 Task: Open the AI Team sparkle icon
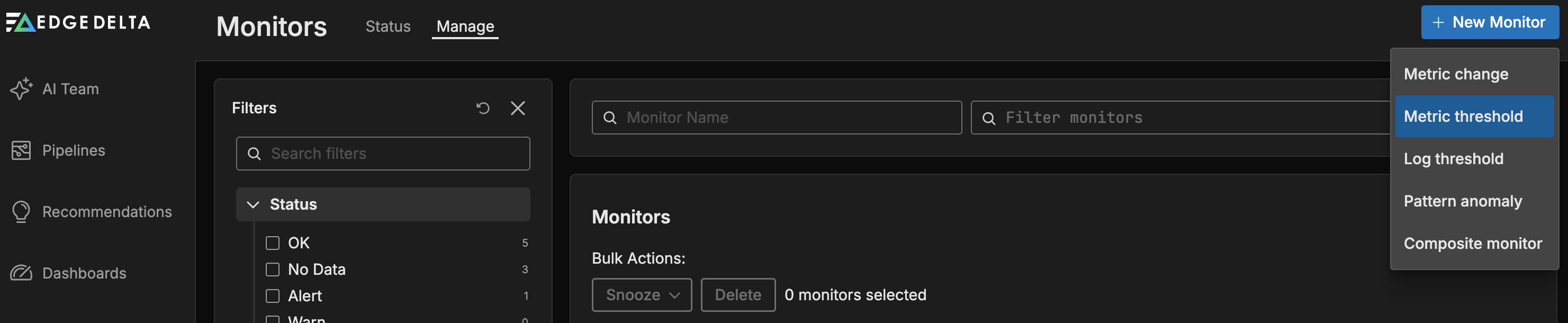21,89
